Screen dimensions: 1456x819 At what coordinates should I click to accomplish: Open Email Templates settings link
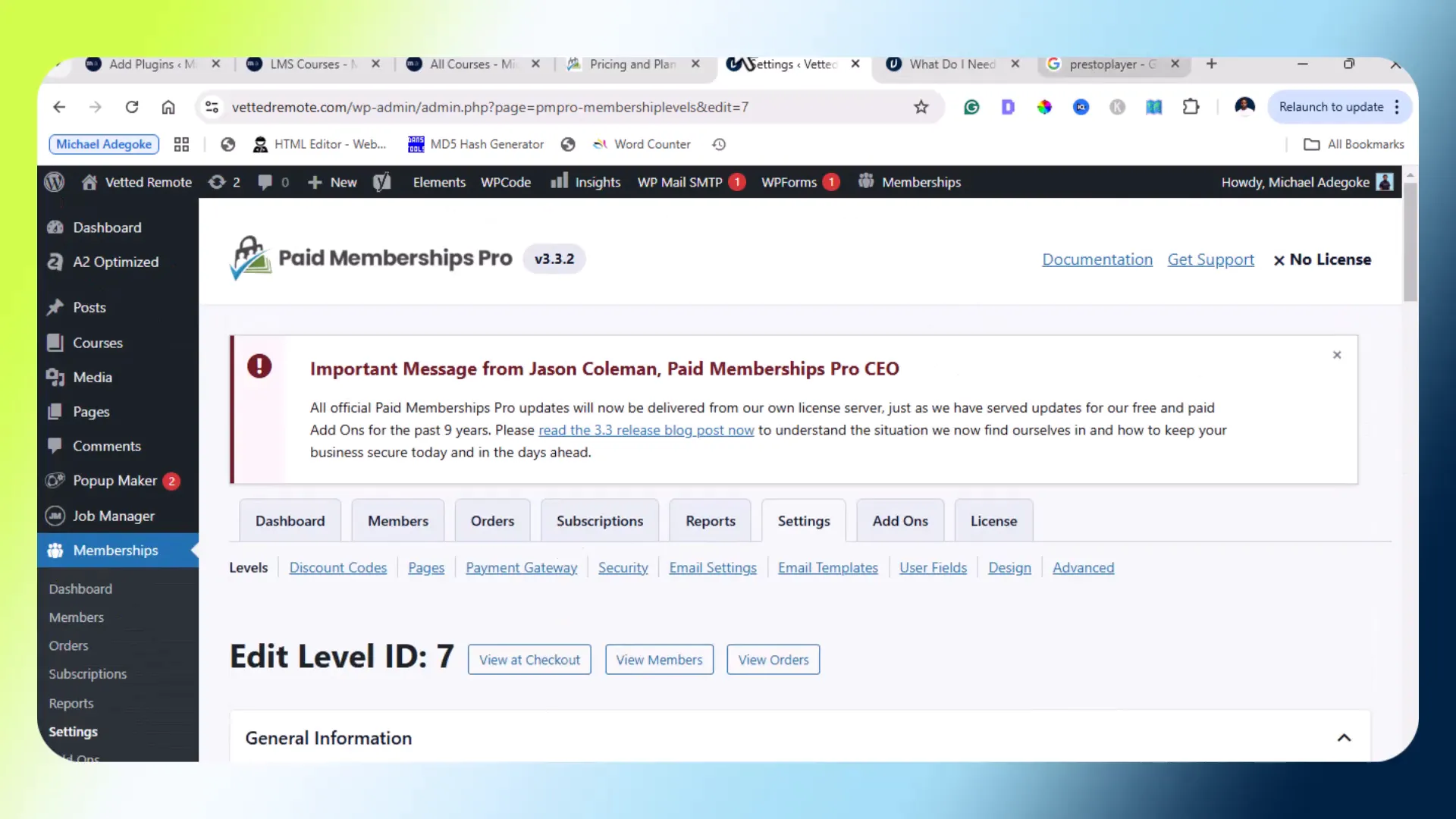(x=828, y=567)
